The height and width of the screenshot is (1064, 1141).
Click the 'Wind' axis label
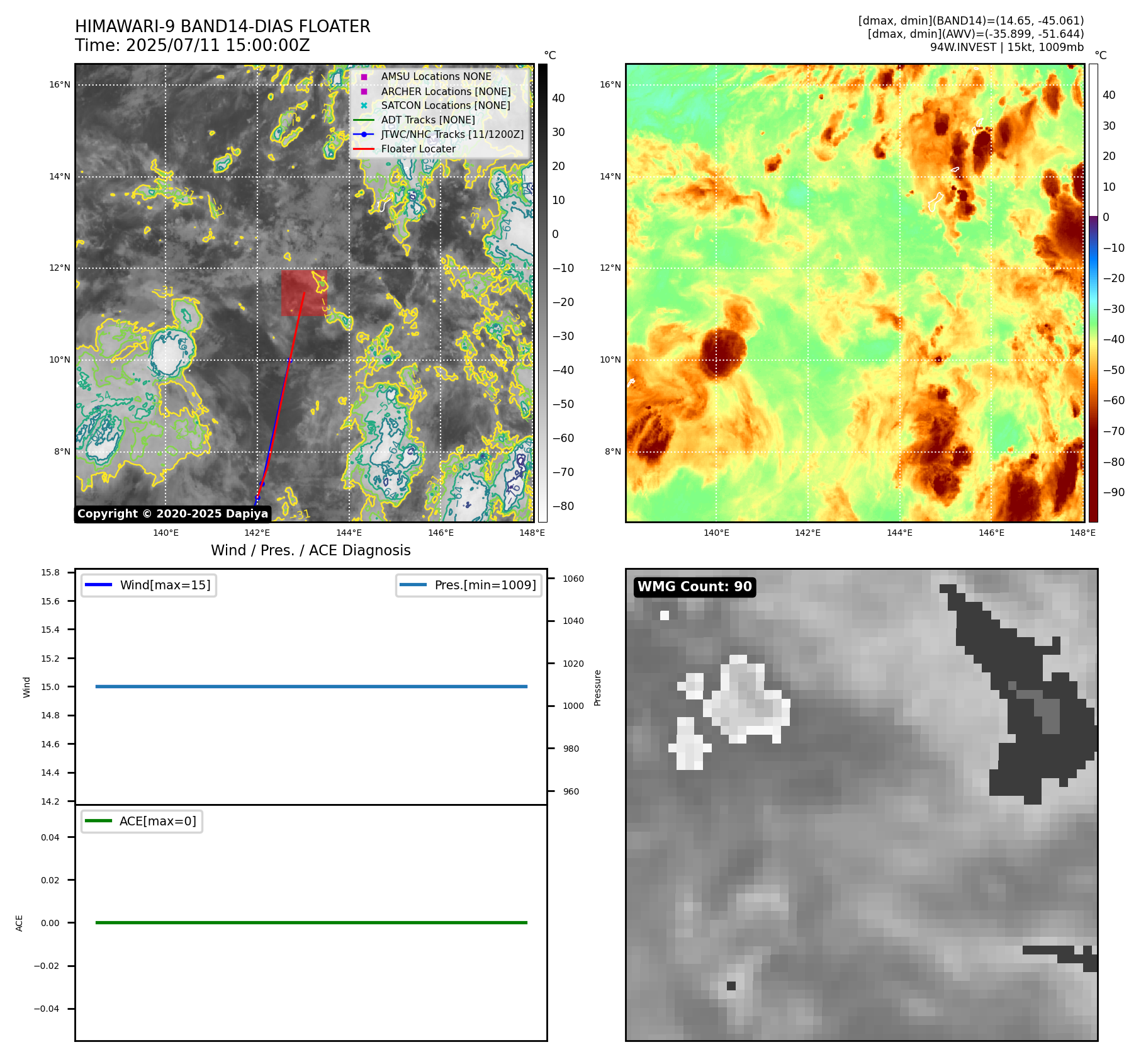(26, 687)
